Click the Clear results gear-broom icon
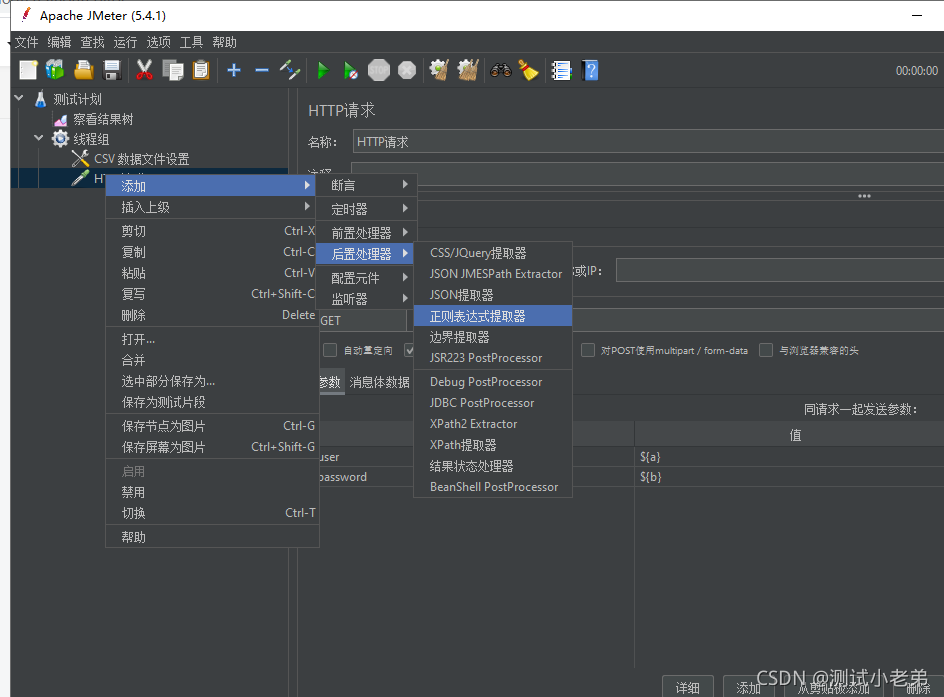Image resolution: width=944 pixels, height=697 pixels. coord(439,70)
